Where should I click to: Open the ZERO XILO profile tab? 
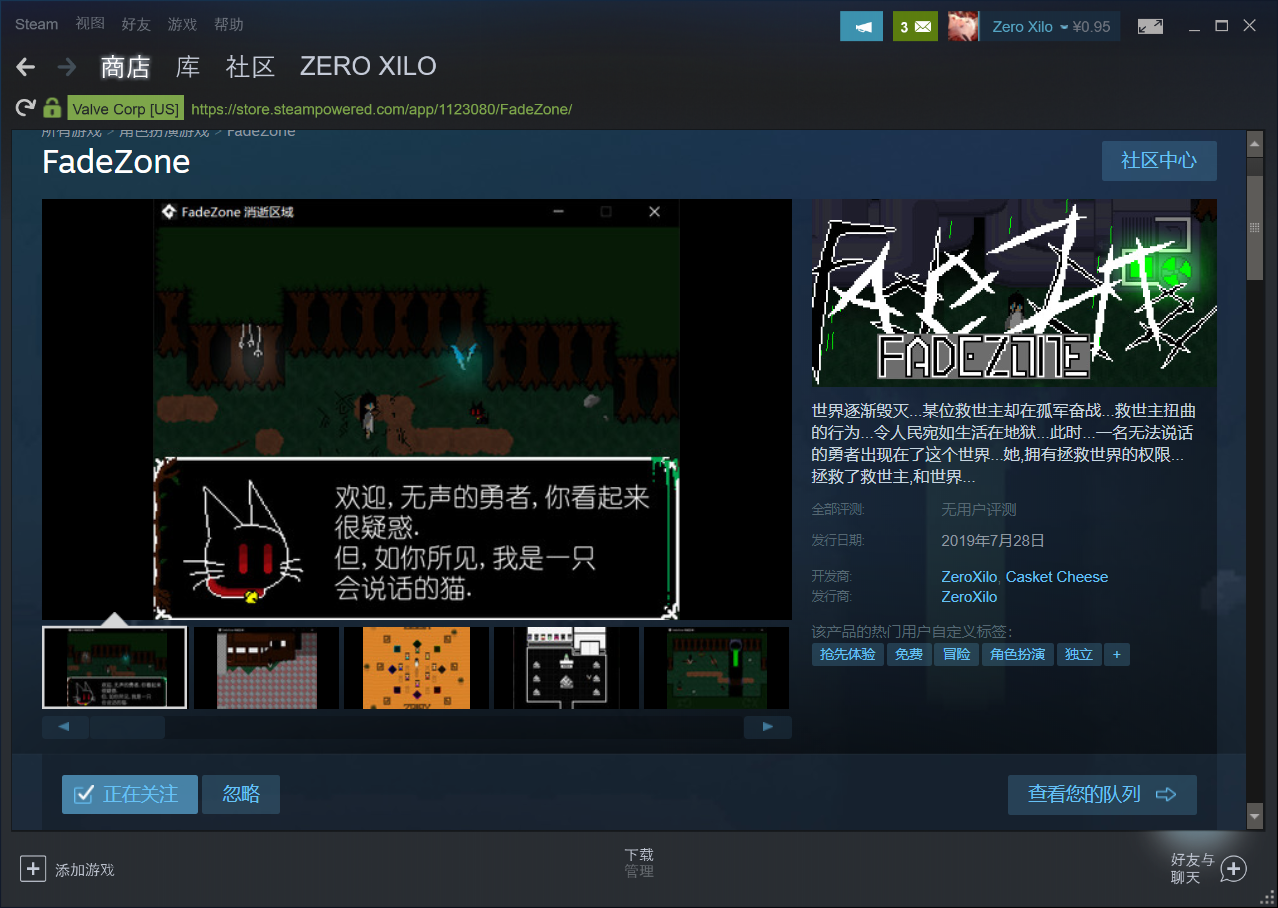(x=368, y=67)
